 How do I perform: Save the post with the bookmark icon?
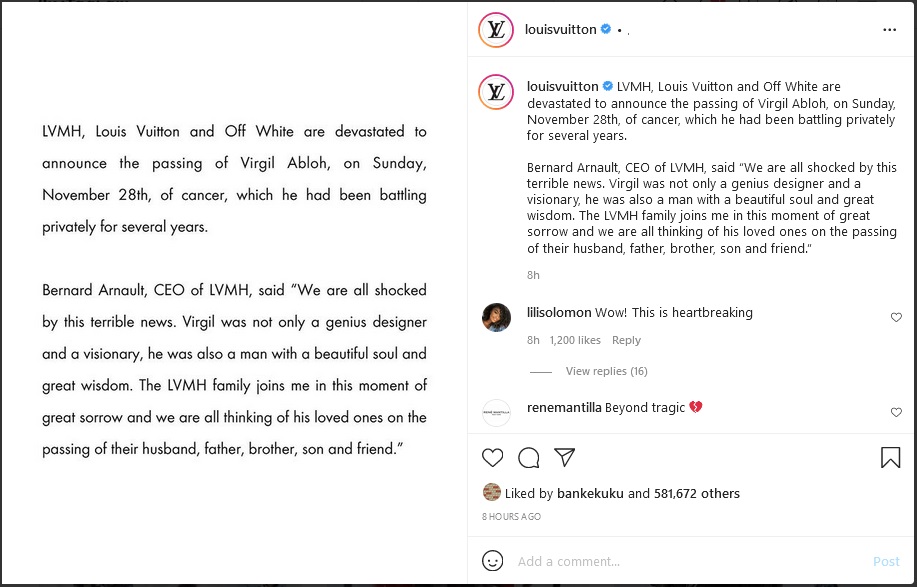point(890,458)
